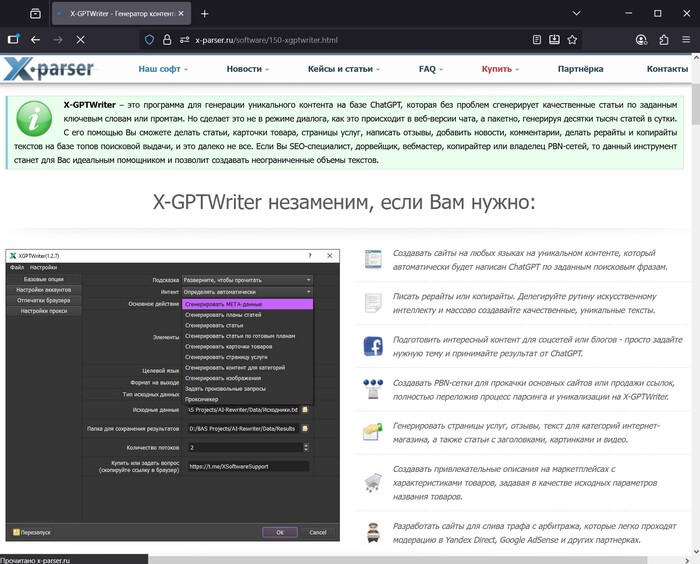Expand the Наш софт menu
This screenshot has height=564, width=700.
point(163,69)
